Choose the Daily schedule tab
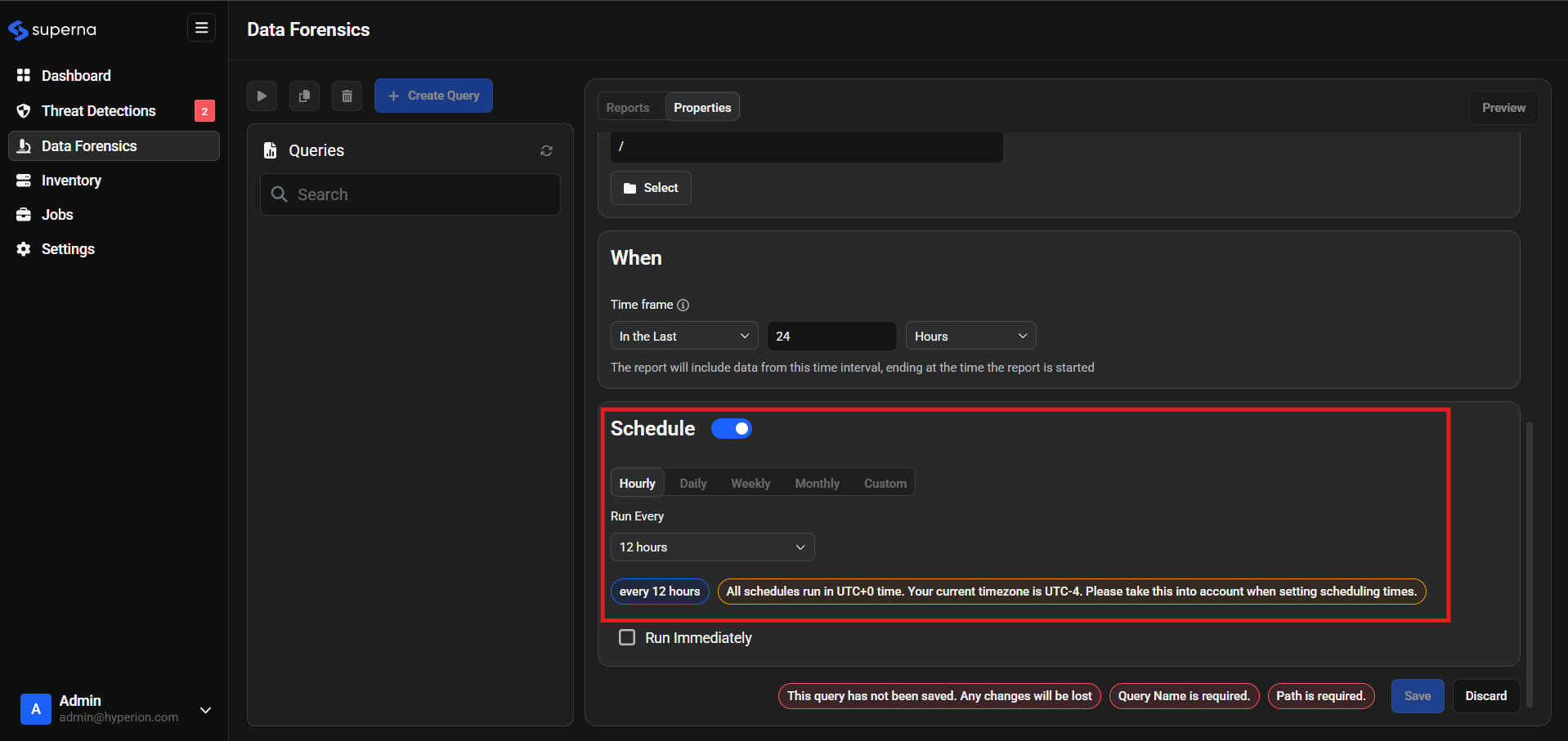 point(693,483)
